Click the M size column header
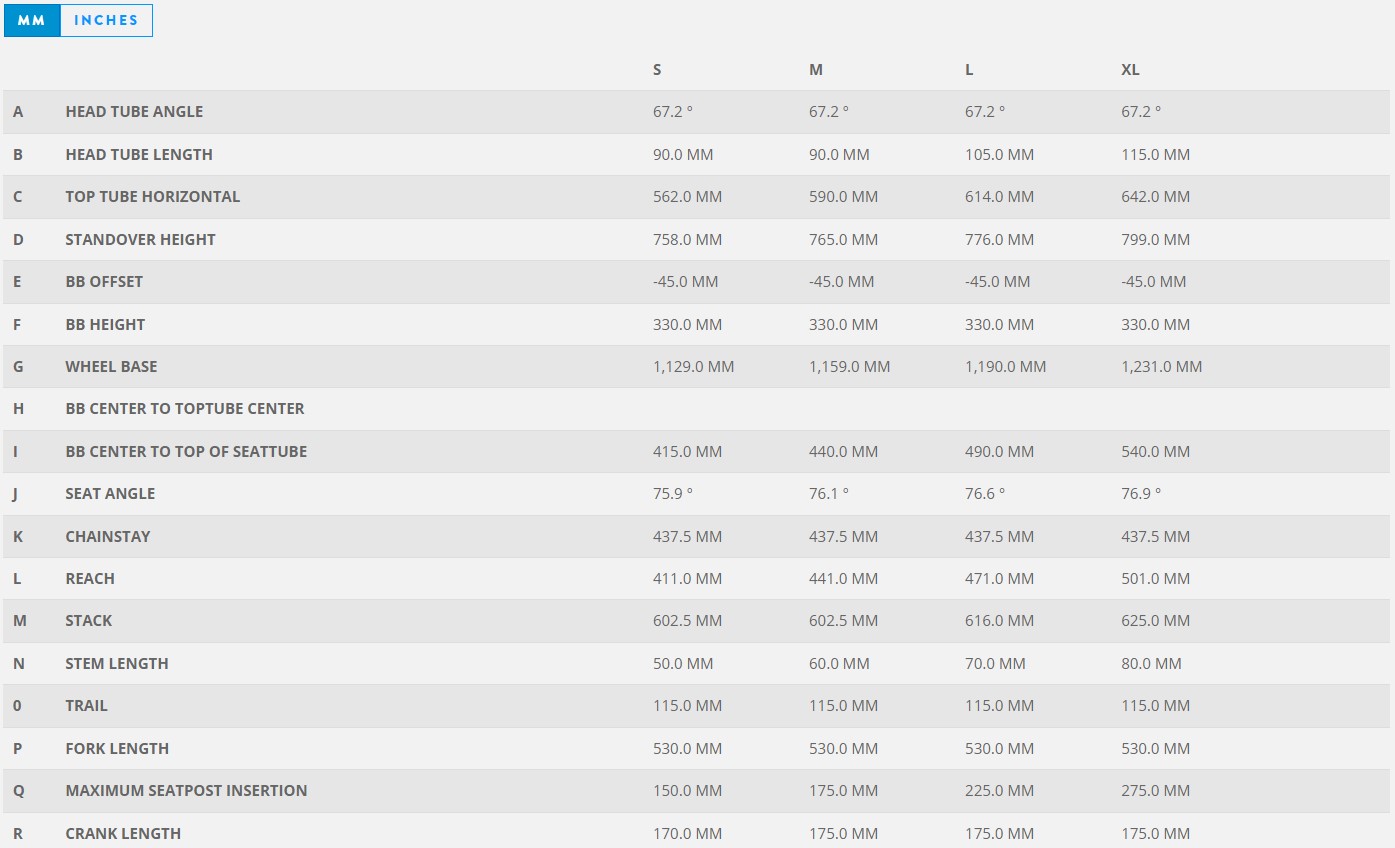The width and height of the screenshot is (1395, 848). [x=816, y=70]
